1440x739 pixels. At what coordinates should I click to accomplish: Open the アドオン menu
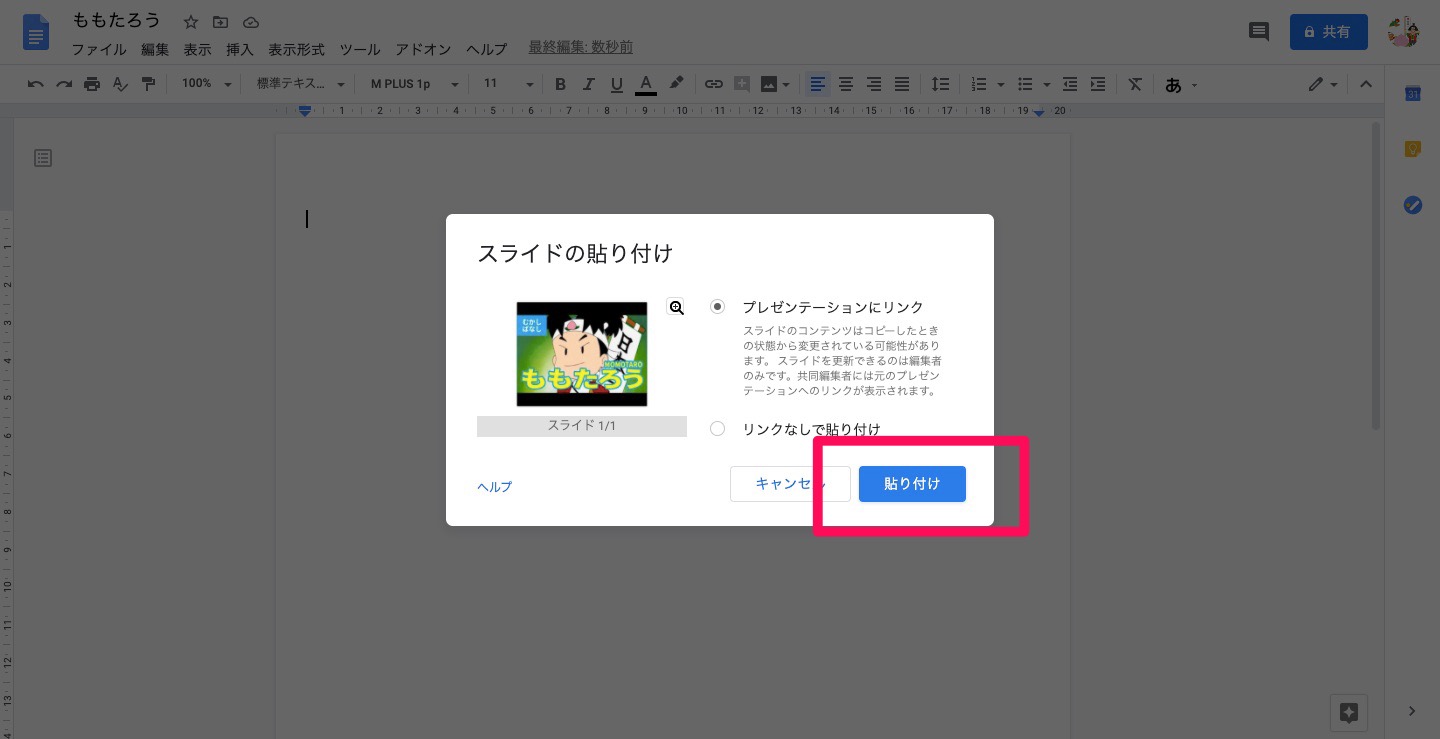(423, 49)
